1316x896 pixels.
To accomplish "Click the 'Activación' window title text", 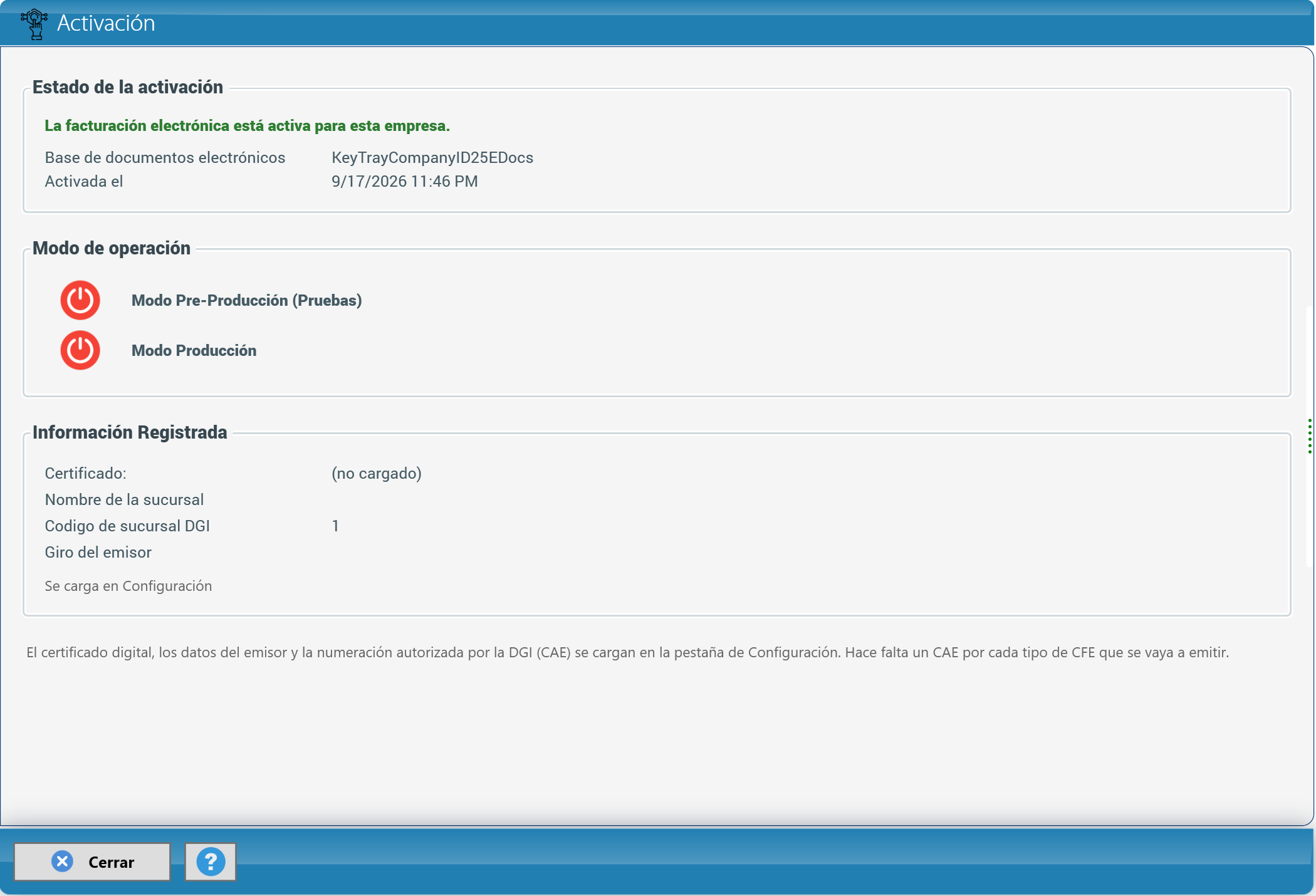I will click(106, 23).
